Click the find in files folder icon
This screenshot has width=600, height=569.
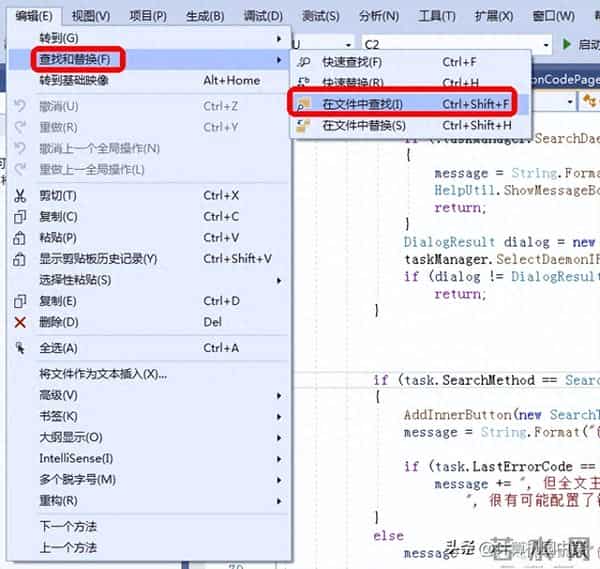[x=304, y=104]
